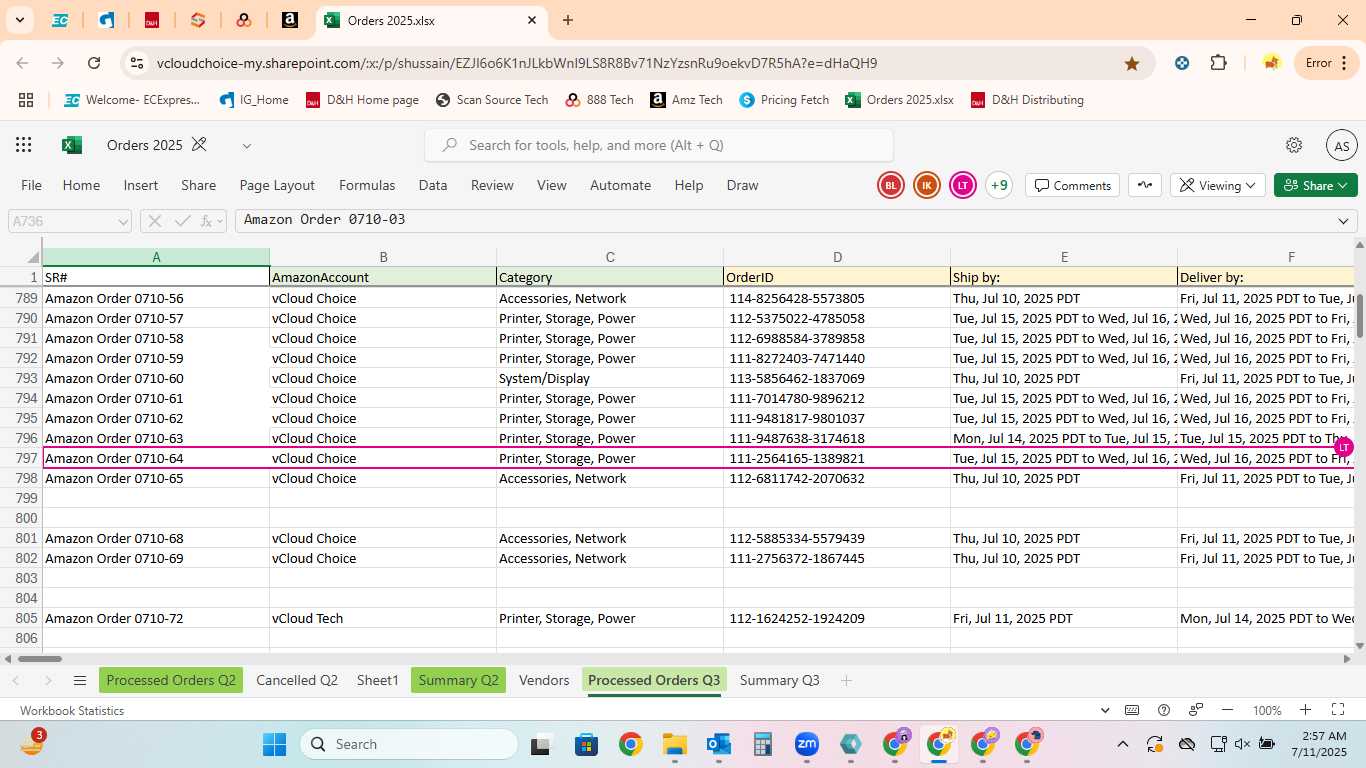1366x768 pixels.
Task: Open the Page Layout tab
Action: (x=277, y=185)
